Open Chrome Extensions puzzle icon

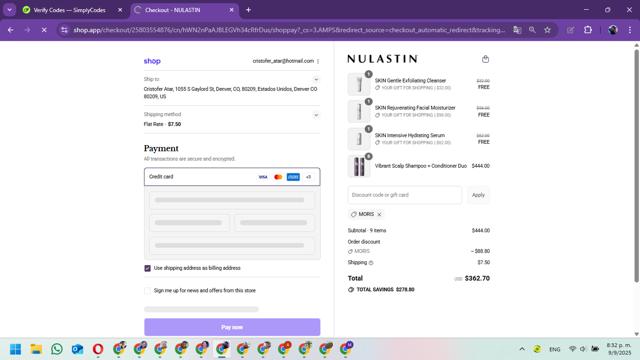click(x=588, y=30)
